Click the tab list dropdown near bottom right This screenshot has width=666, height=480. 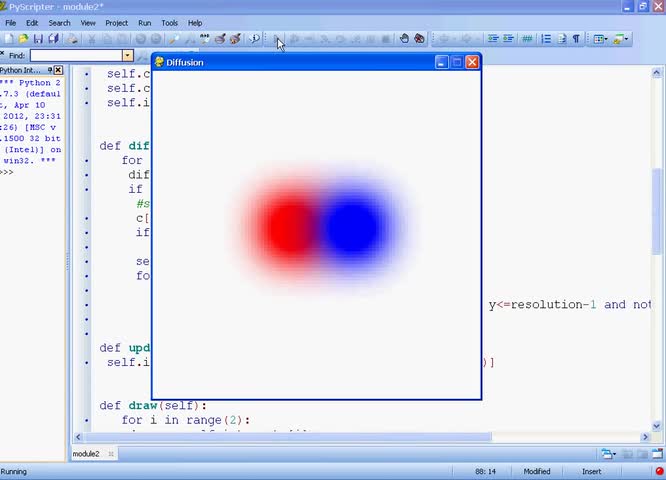[x=608, y=454]
